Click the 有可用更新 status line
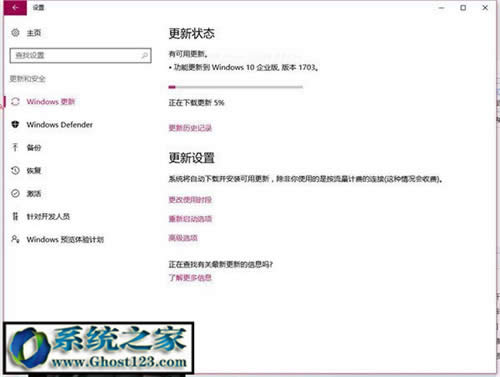Viewport: 500px width, 377px height. 188,54
